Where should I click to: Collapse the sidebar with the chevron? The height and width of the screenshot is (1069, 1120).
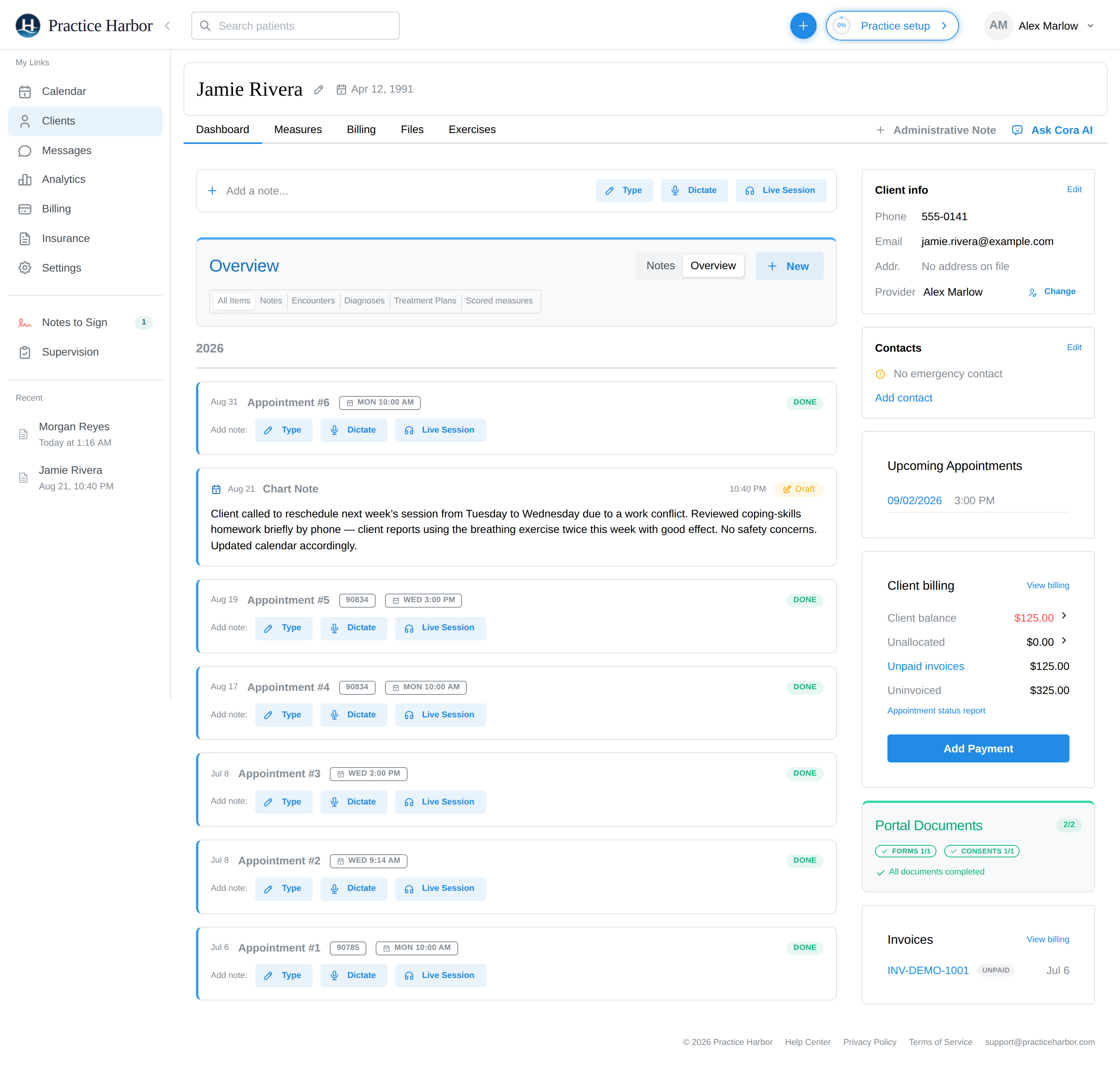[x=168, y=26]
